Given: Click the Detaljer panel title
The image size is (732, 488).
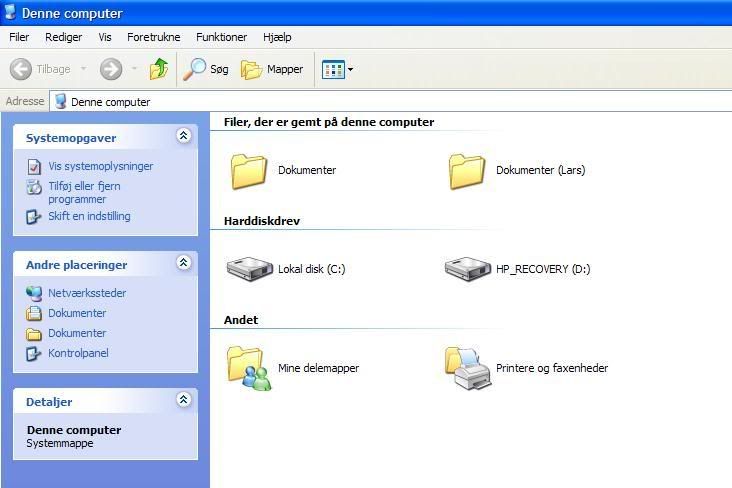Looking at the screenshot, I should 49,402.
